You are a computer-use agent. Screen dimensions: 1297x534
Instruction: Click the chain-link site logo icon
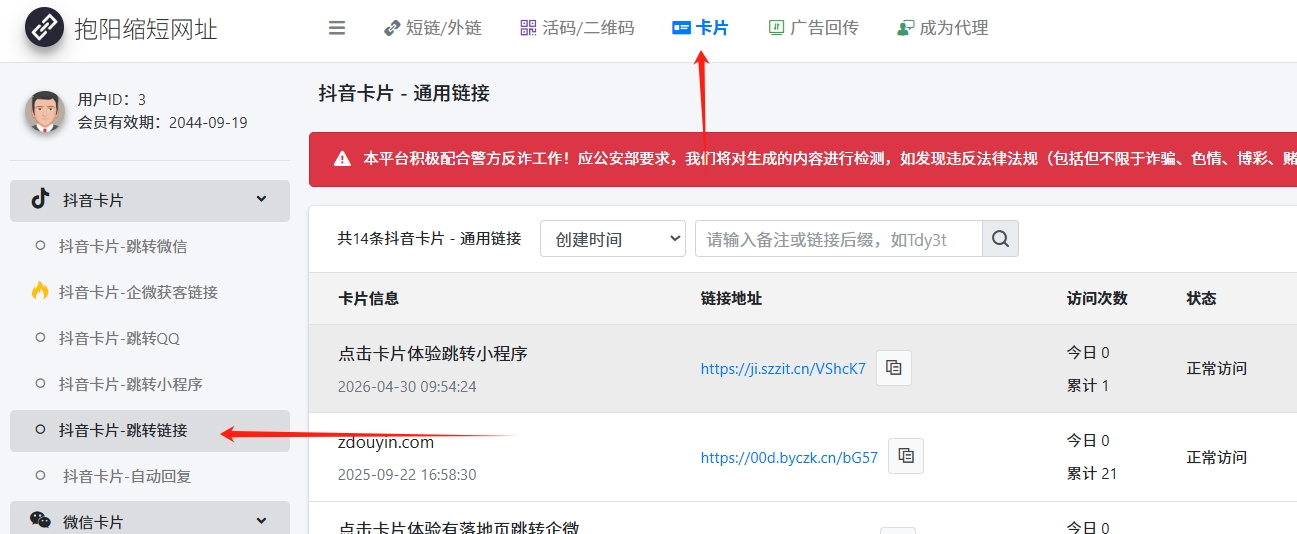(43, 29)
